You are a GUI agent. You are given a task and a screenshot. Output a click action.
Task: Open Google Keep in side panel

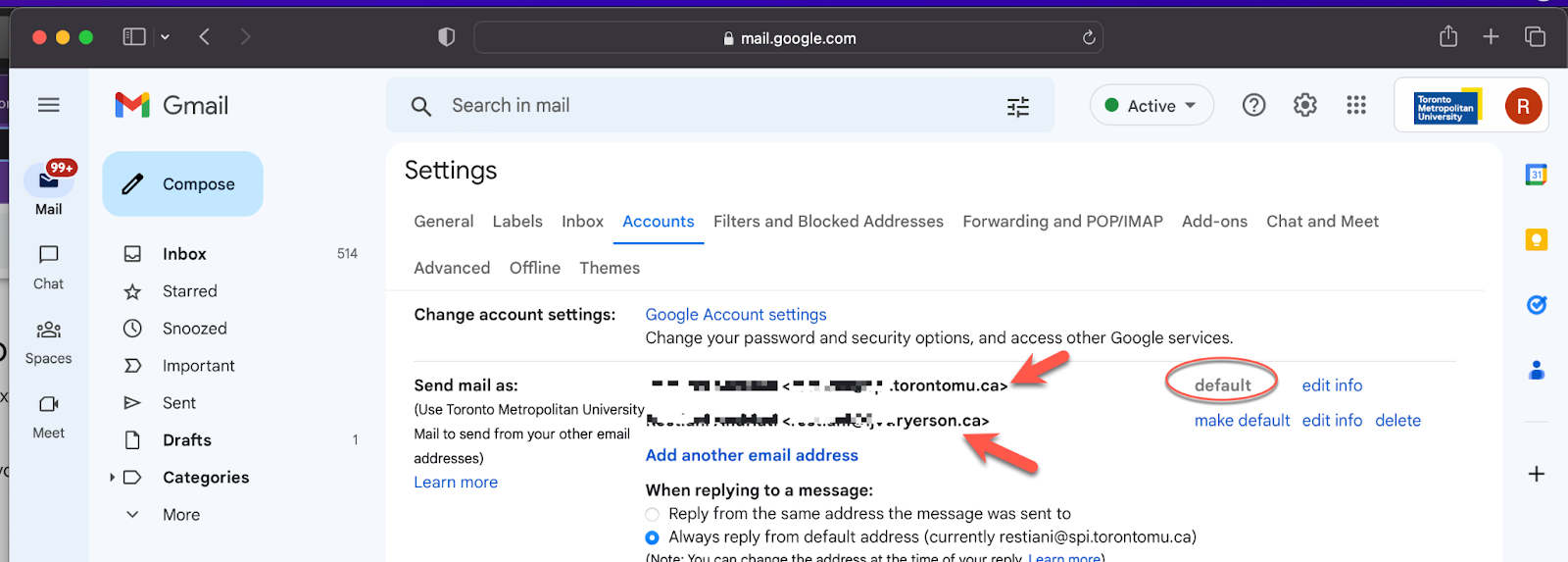tap(1536, 239)
